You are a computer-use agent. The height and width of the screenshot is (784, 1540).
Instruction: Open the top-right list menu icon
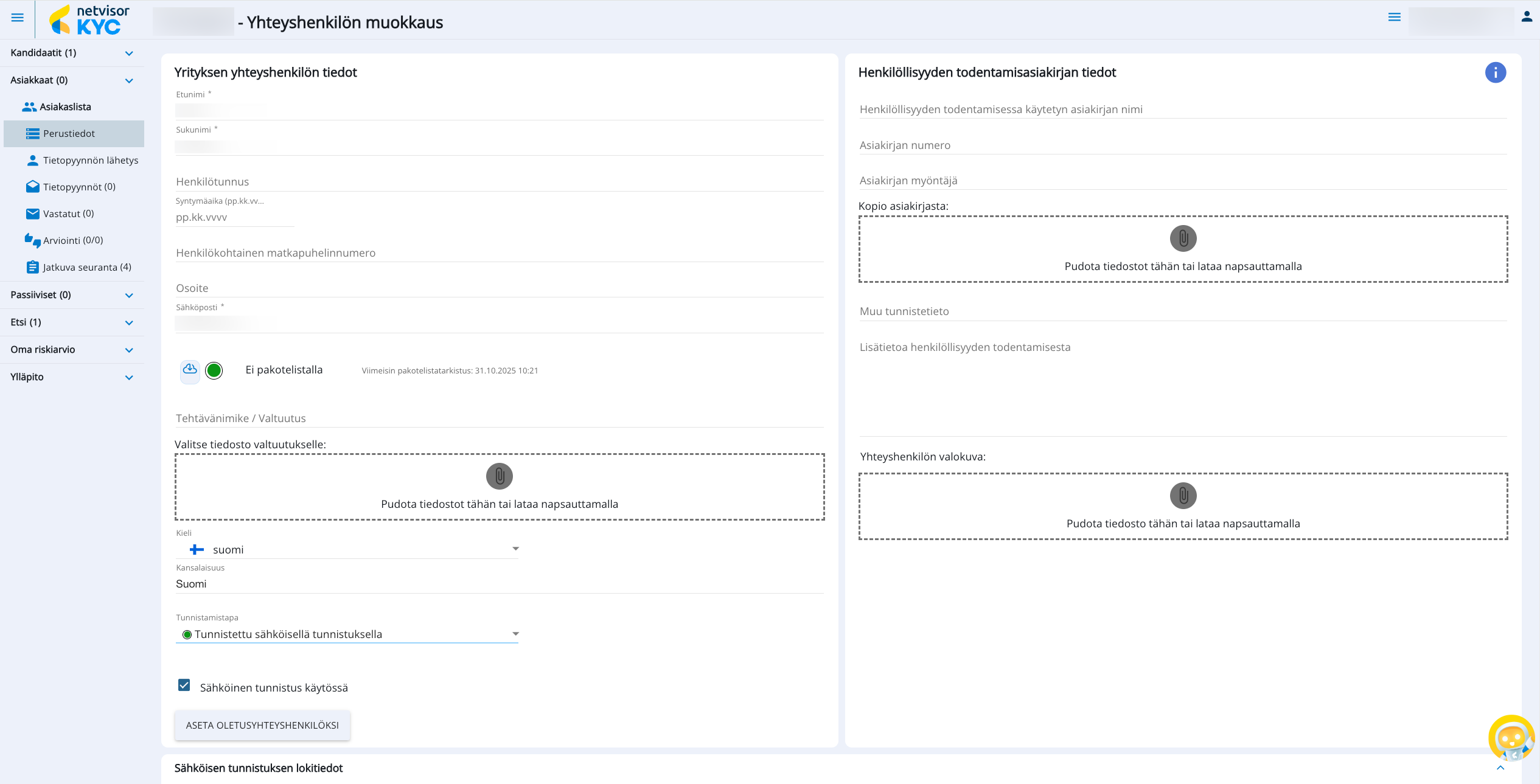pos(1394,17)
